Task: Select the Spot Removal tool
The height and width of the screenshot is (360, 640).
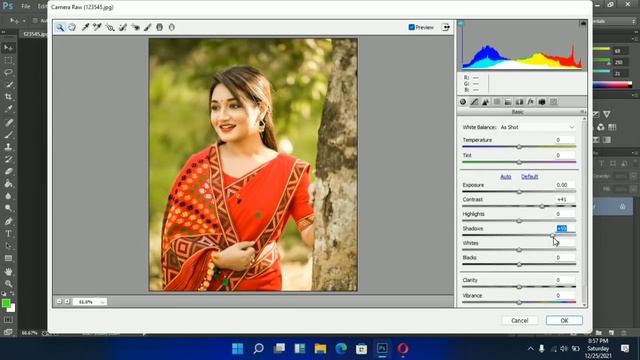Action: tap(122, 27)
